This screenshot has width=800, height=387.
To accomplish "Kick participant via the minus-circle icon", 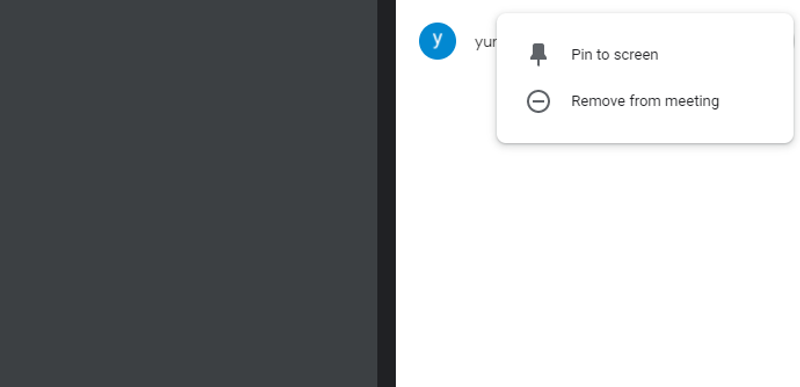I will [x=538, y=101].
